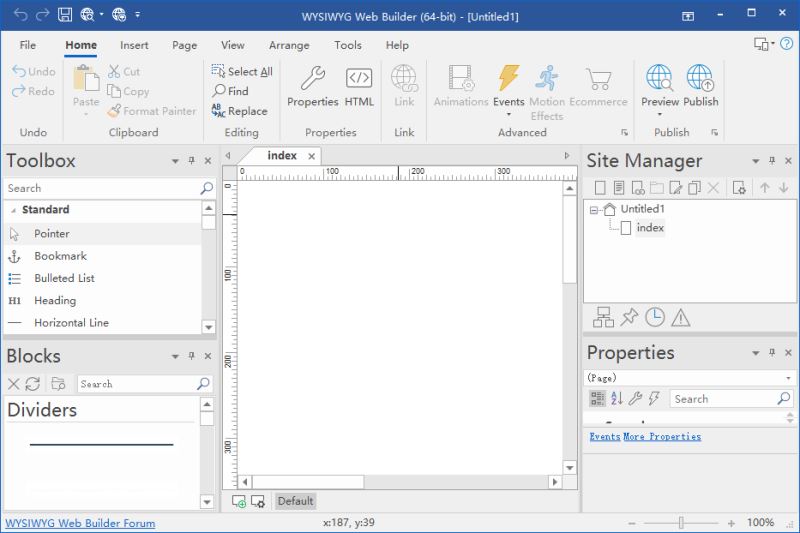Click the Toolbox search field

100,188
